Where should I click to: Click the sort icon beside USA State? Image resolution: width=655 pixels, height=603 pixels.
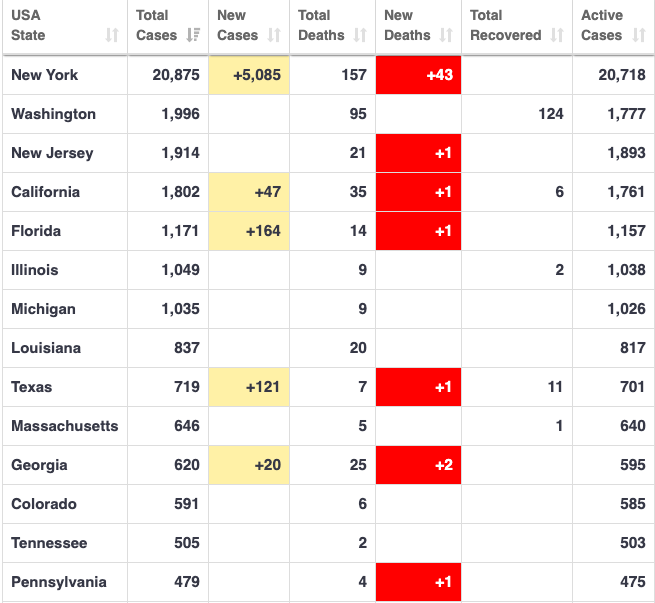112,35
